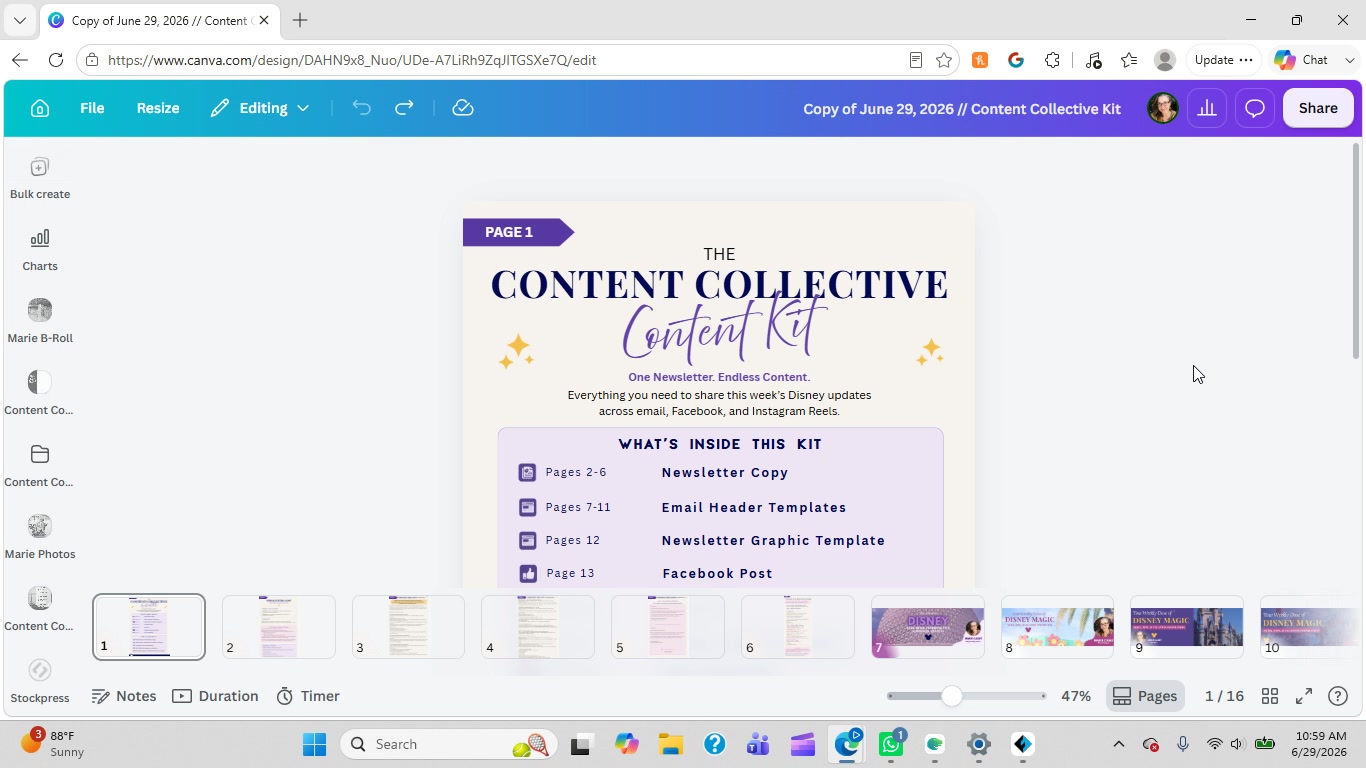This screenshot has height=768, width=1366.
Task: Open the reader view icon in address bar
Action: [x=916, y=60]
